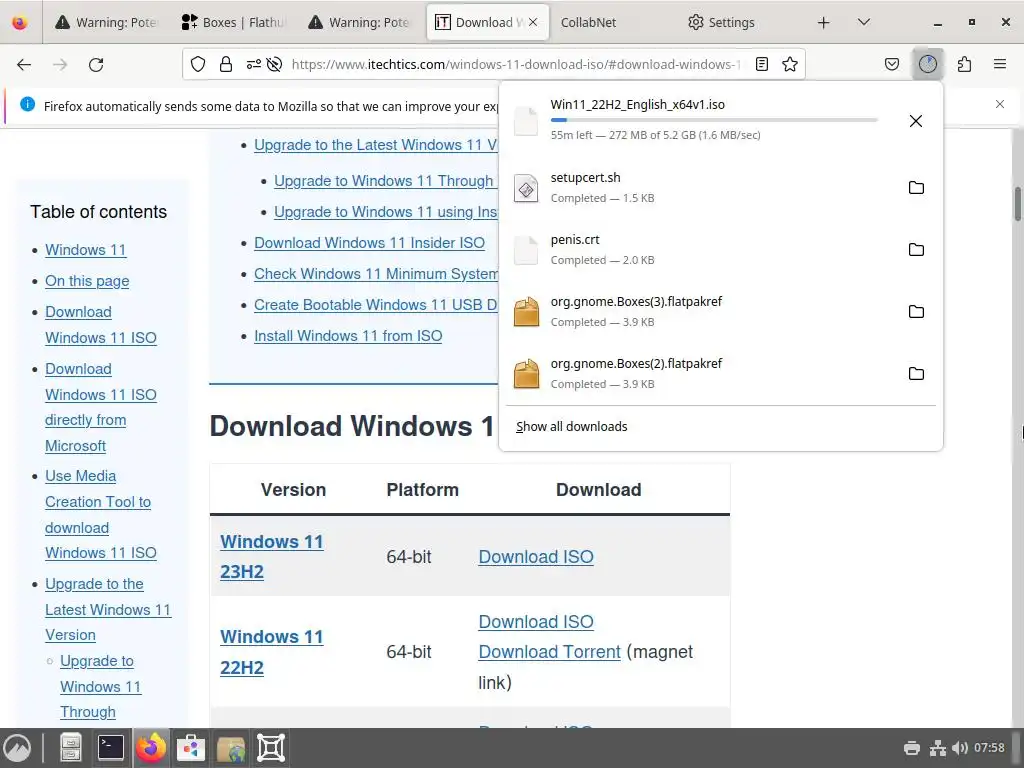Click Show all downloads

pos(571,426)
